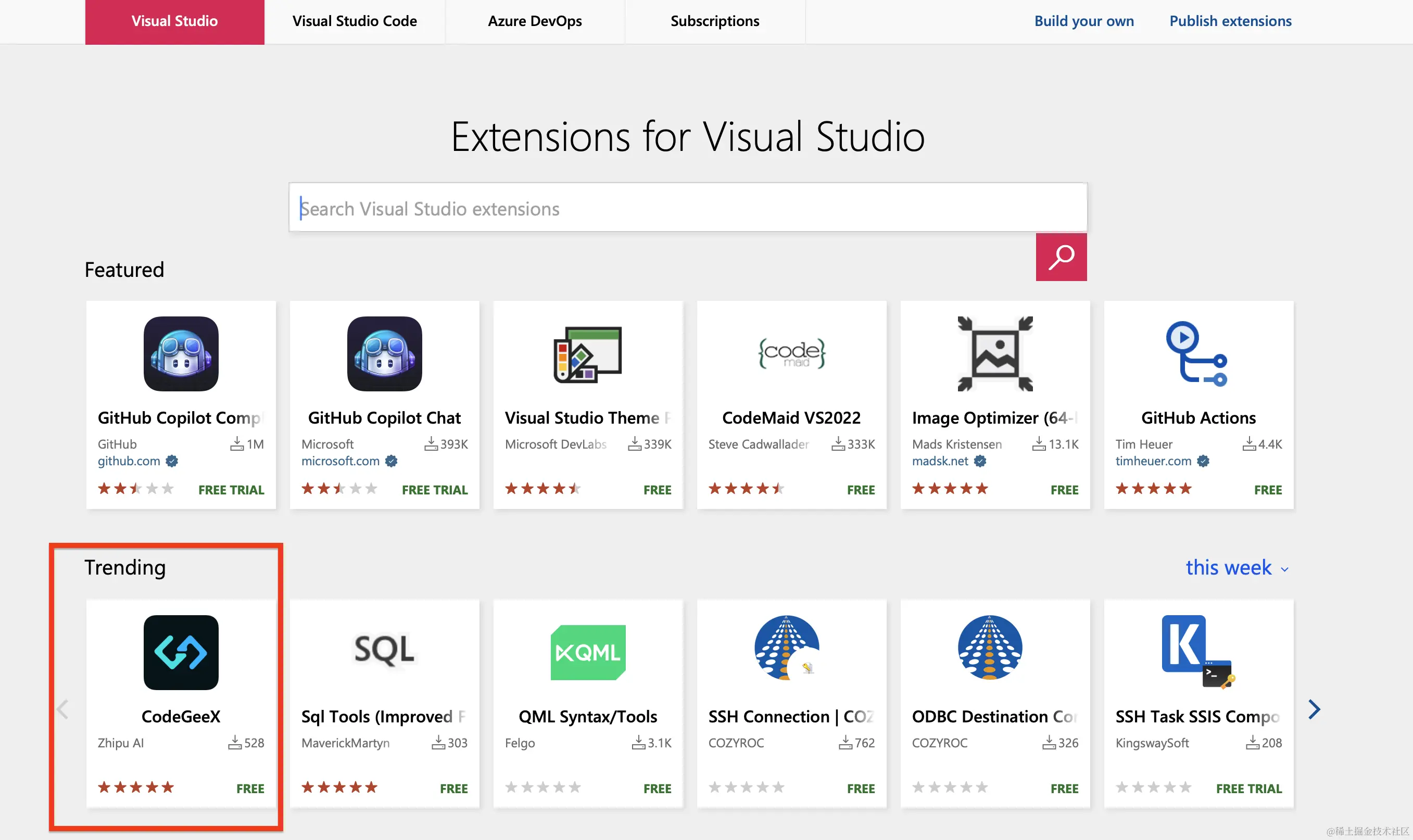
Task: Show next trending extensions with right chevron
Action: click(x=1315, y=709)
